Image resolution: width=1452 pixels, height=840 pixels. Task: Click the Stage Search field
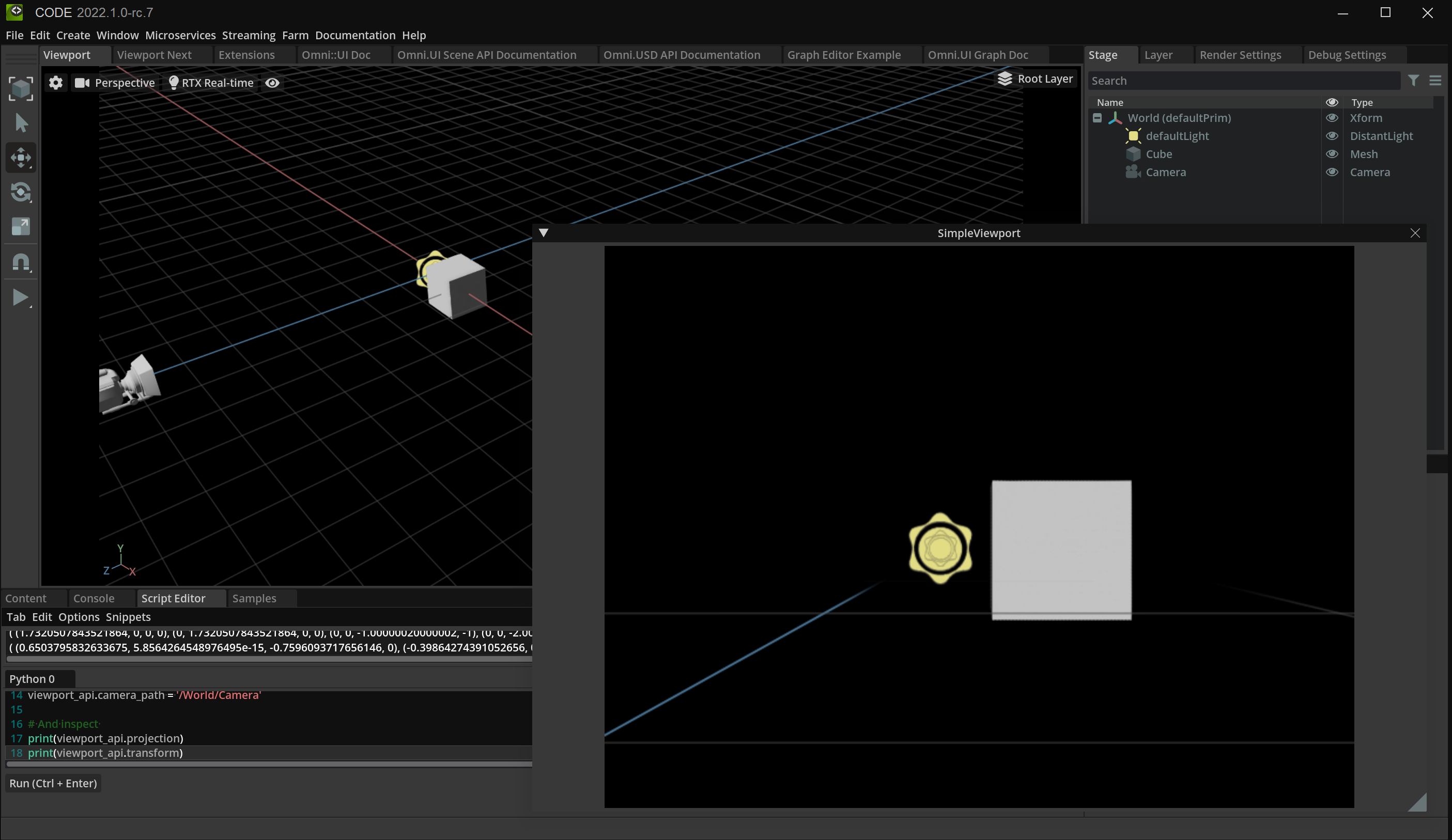click(1243, 81)
